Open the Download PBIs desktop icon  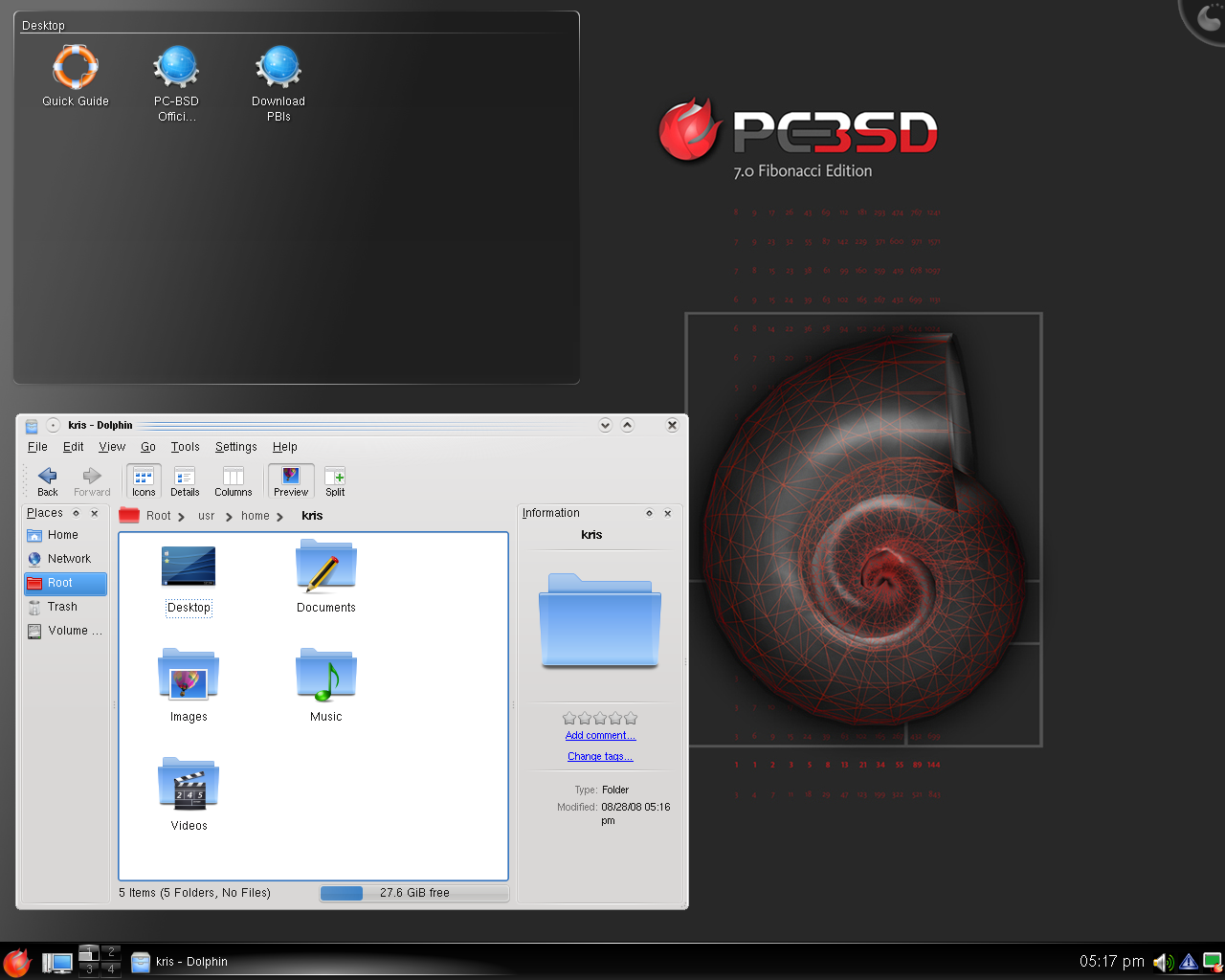(278, 83)
